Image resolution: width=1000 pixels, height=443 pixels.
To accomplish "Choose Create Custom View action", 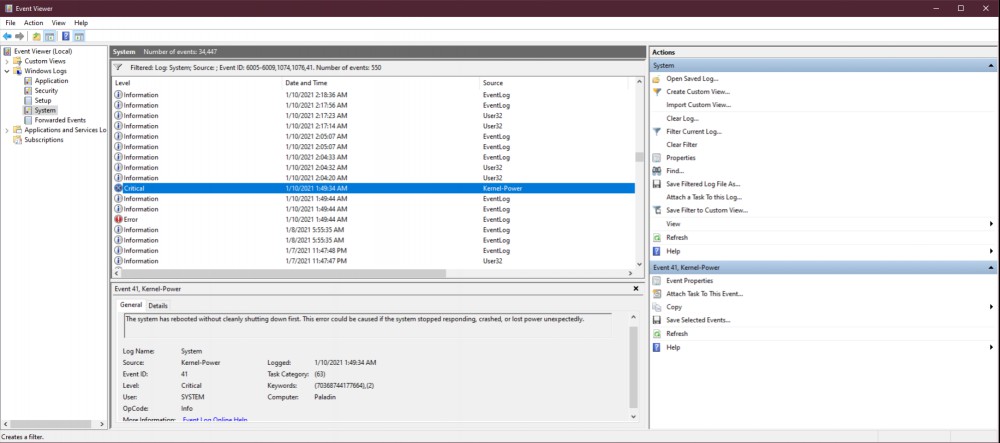I will coord(698,92).
